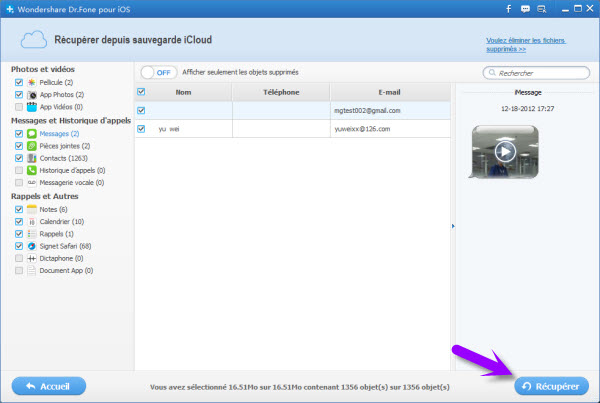Click the Pellicule camera roll icon
The image size is (600, 403).
[x=32, y=82]
